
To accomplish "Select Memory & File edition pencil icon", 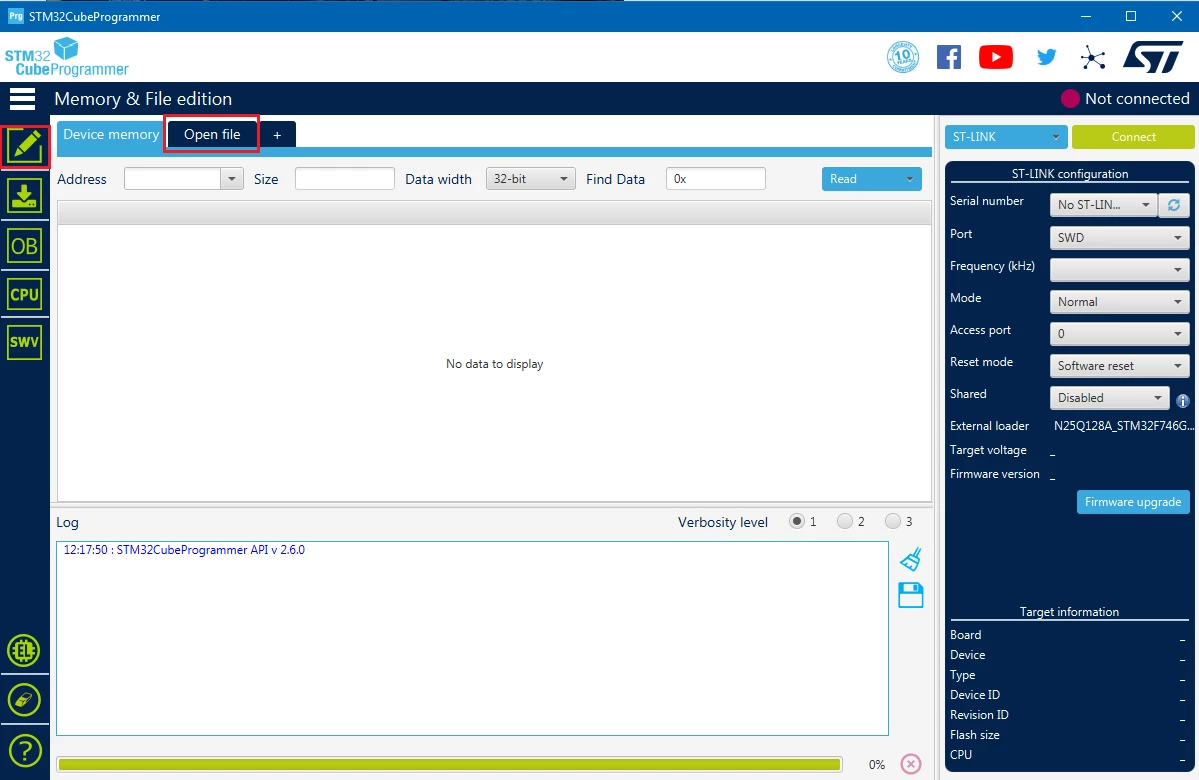I will tap(25, 147).
